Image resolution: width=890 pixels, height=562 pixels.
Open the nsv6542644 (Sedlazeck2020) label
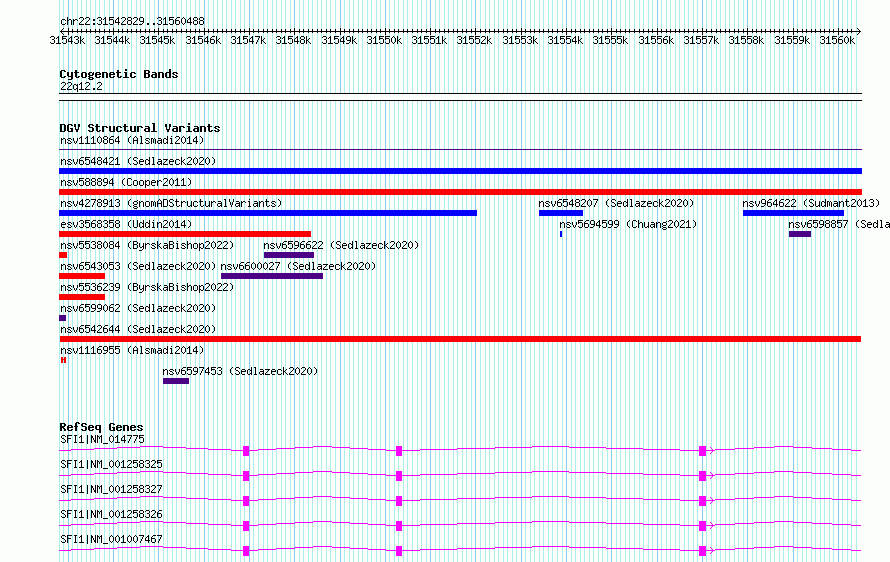coord(138,329)
